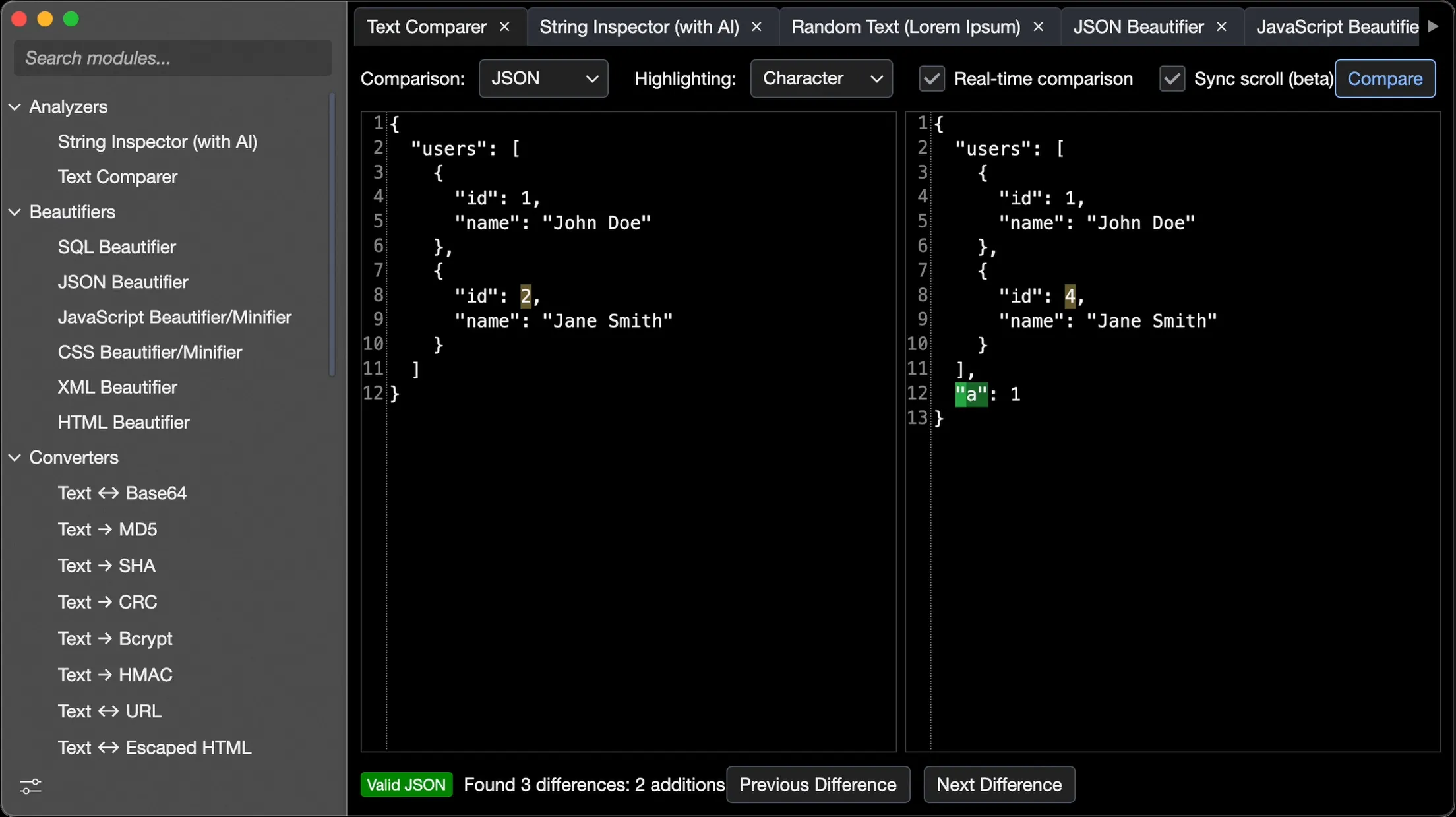Close the Random Text (Lorem Ipsum) tab
Viewport: 1456px width, 817px height.
pos(1038,27)
